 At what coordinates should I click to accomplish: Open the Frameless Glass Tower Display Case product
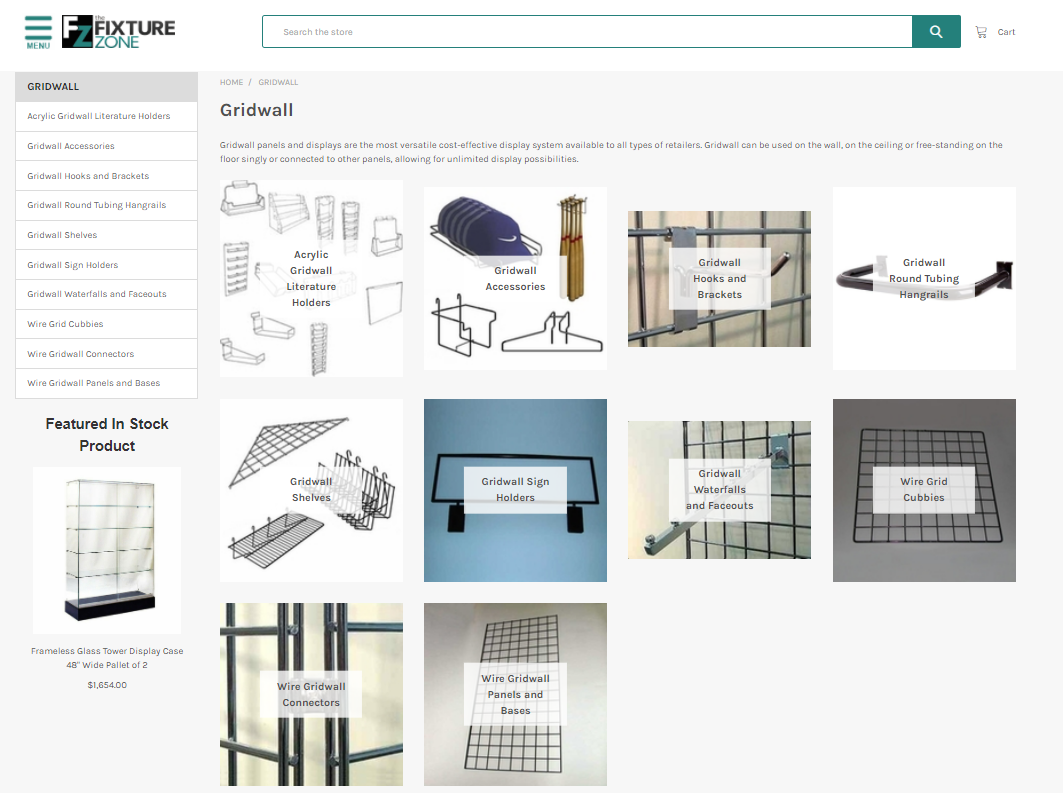pyautogui.click(x=107, y=550)
